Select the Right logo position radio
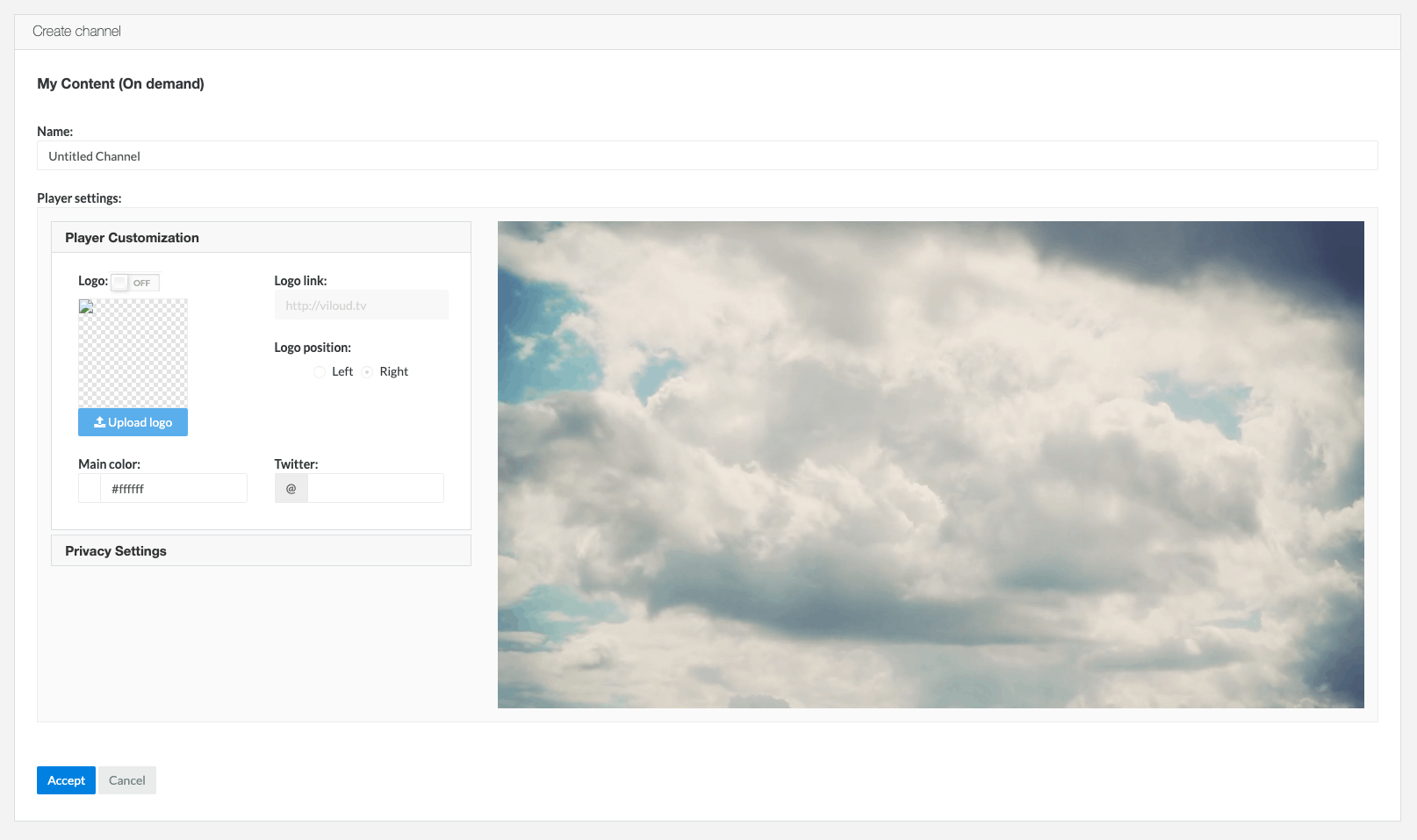Viewport: 1417px width, 840px height. pos(367,372)
